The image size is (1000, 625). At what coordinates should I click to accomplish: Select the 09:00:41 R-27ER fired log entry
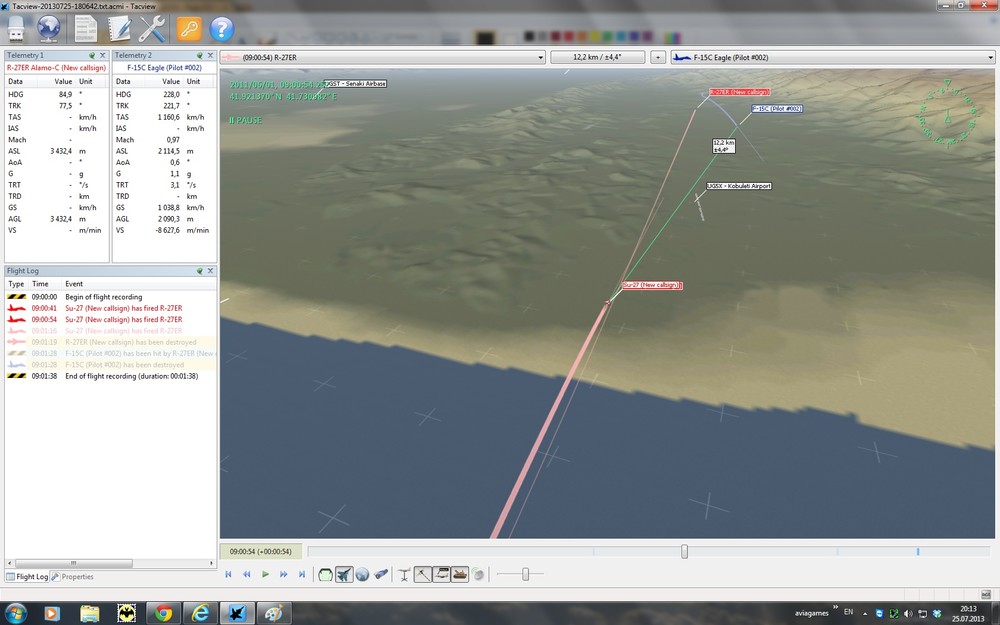pos(110,308)
